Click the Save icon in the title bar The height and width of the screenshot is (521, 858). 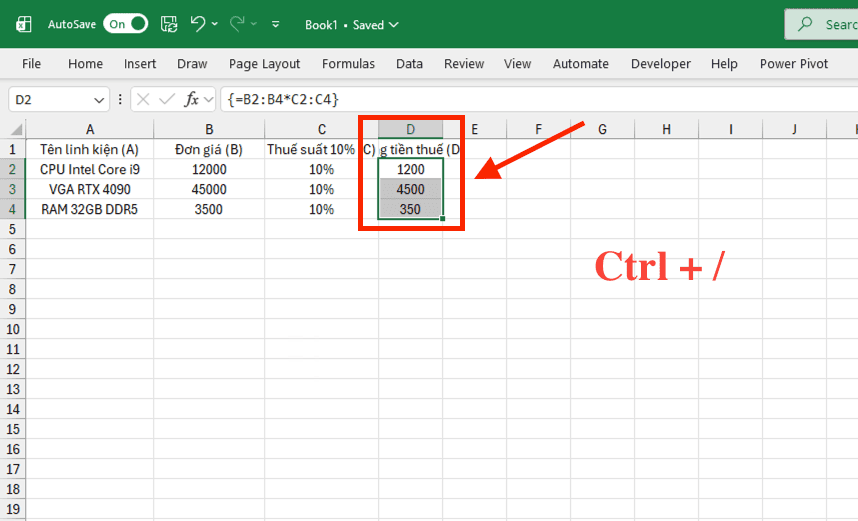(x=169, y=24)
